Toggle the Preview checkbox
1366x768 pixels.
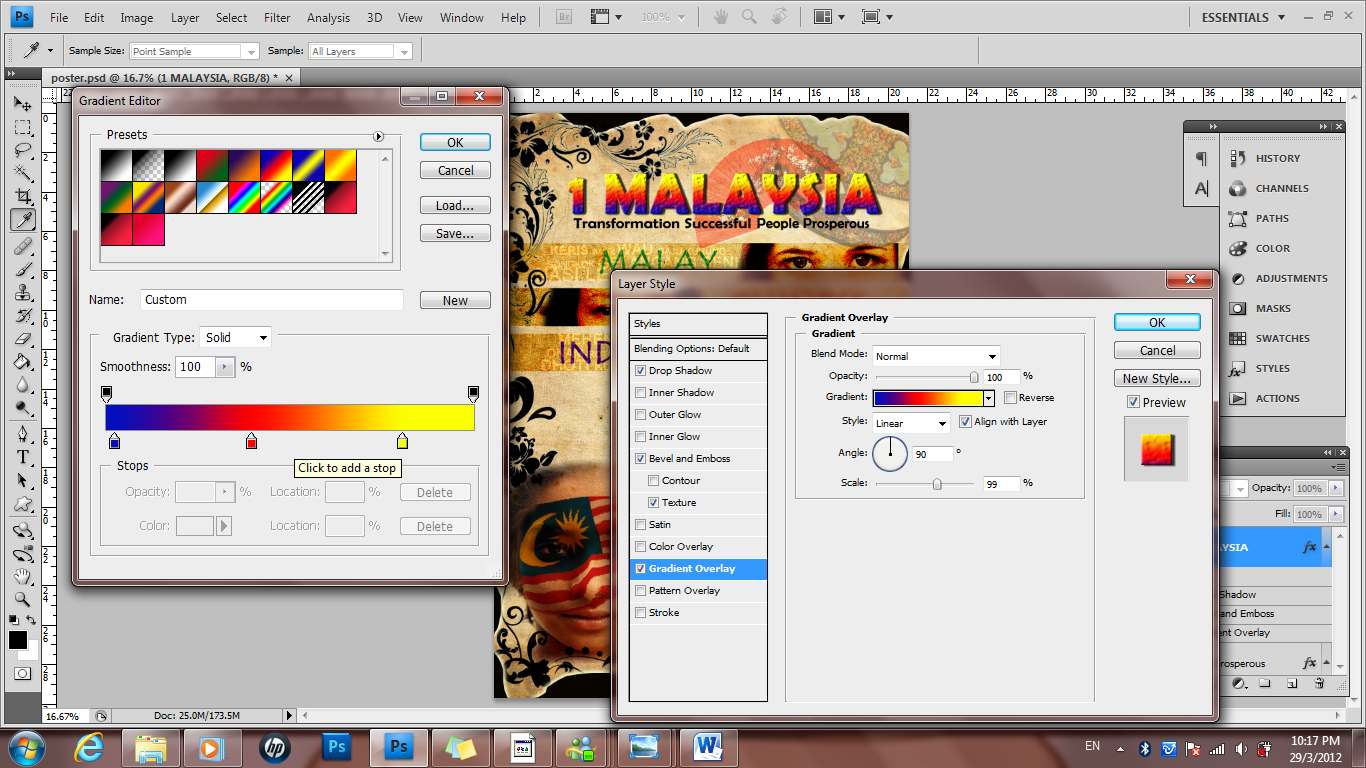[1133, 402]
